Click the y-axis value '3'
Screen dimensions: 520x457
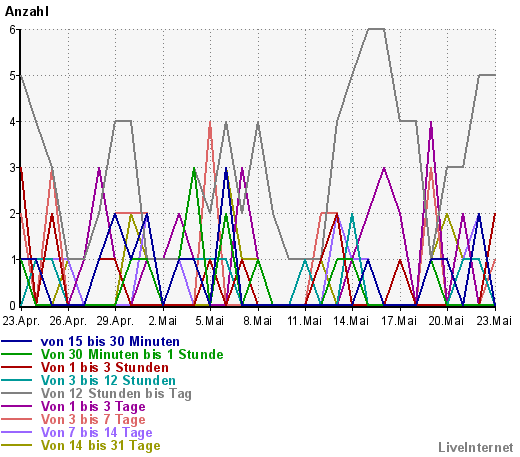pos(13,168)
